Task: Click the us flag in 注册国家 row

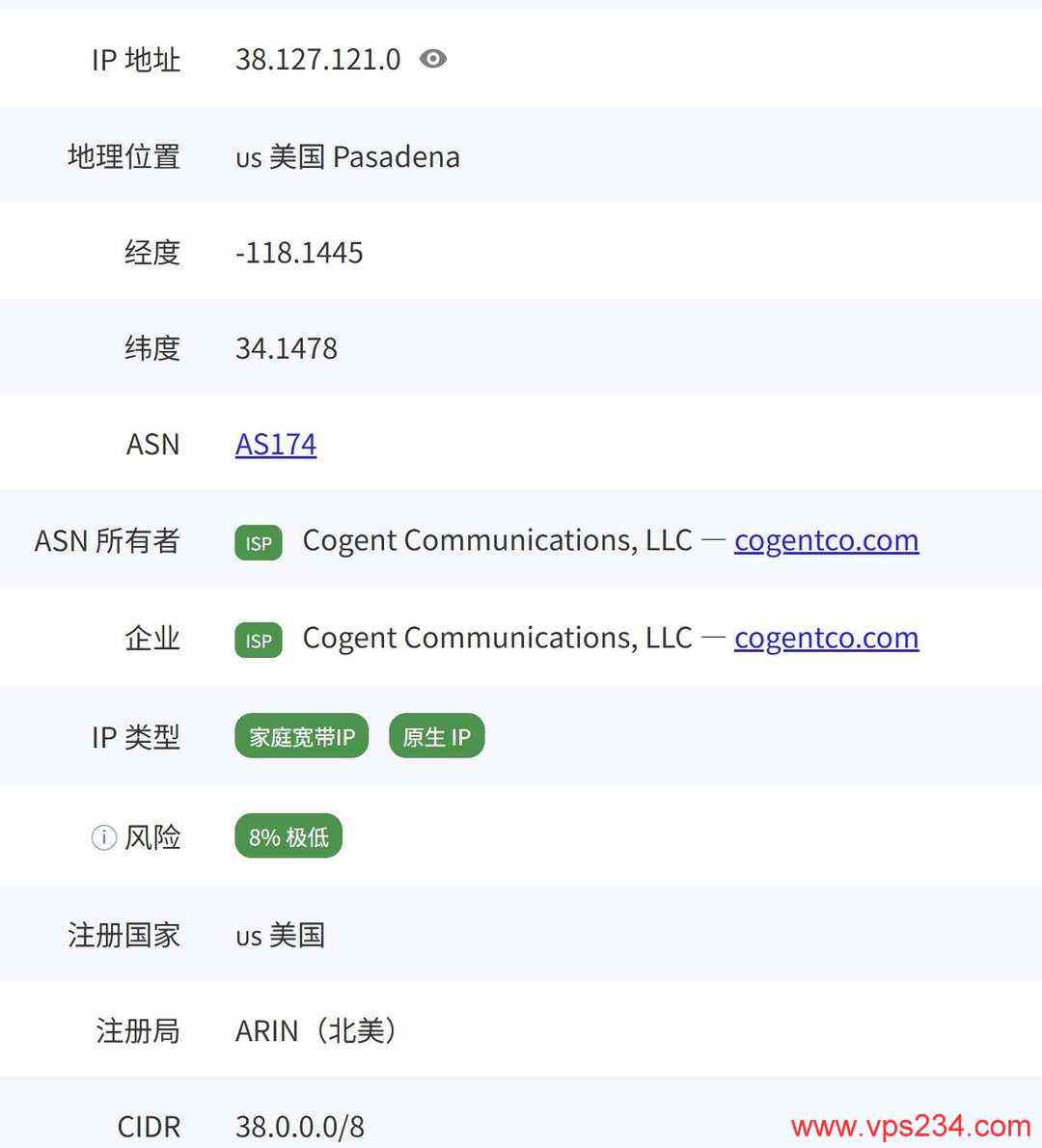Action: 248,936
